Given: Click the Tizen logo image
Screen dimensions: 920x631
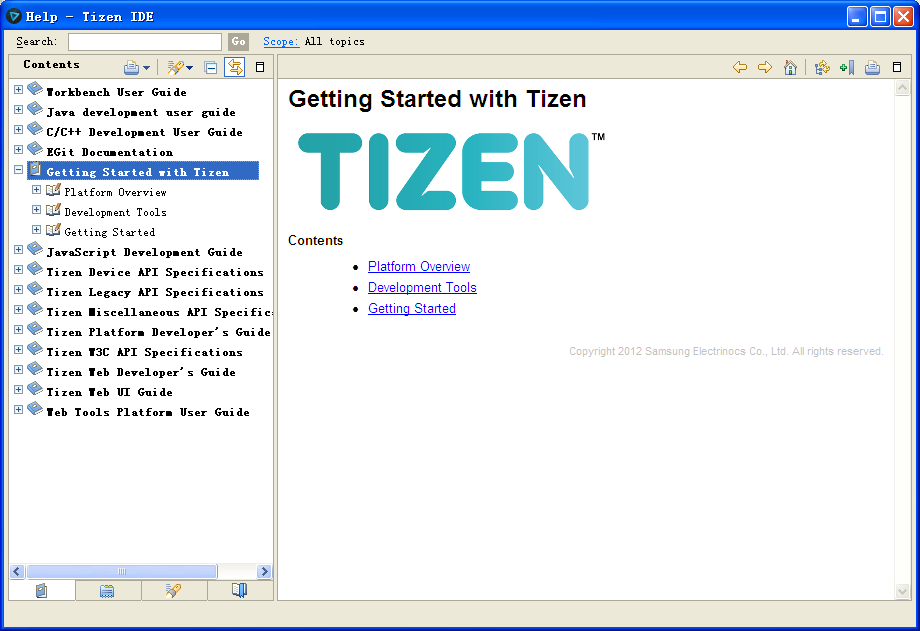Looking at the screenshot, I should click(451, 171).
